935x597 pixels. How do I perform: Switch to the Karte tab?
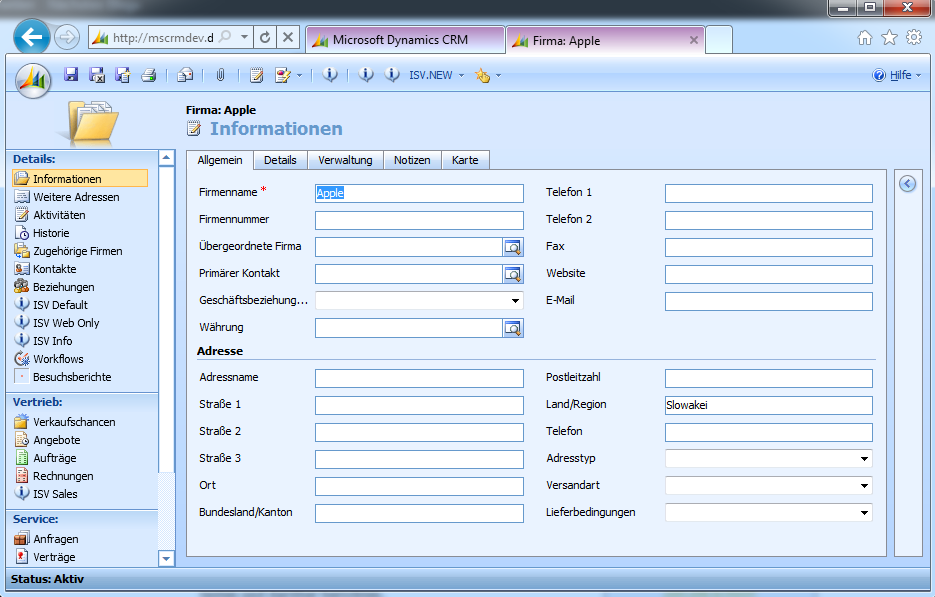pos(465,160)
